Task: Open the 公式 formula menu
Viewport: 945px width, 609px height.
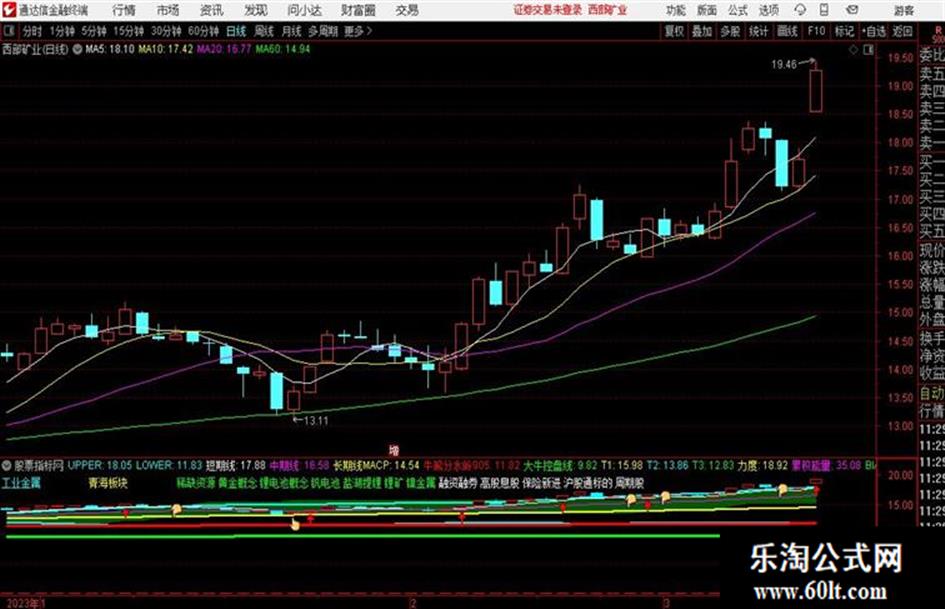Action: (738, 10)
